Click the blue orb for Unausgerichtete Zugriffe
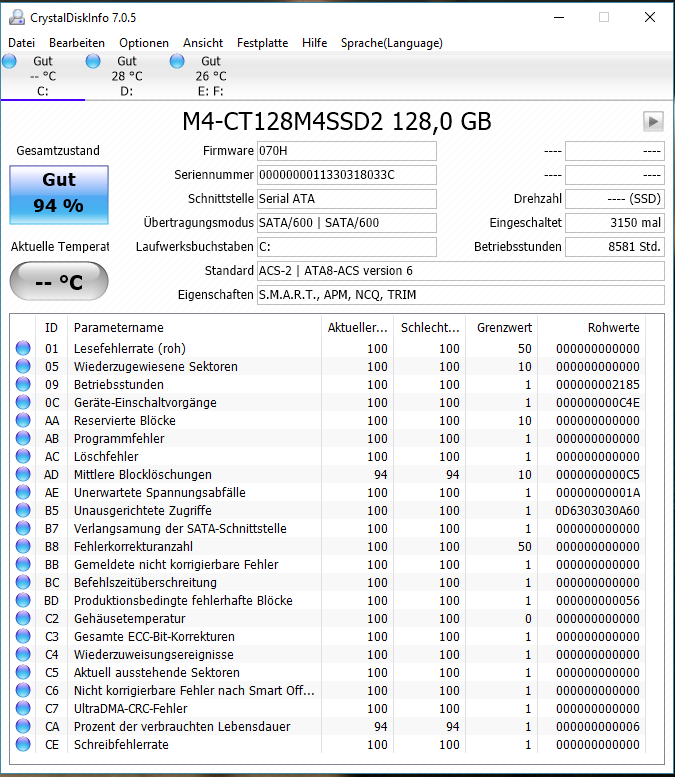The width and height of the screenshot is (675, 777). [23, 510]
